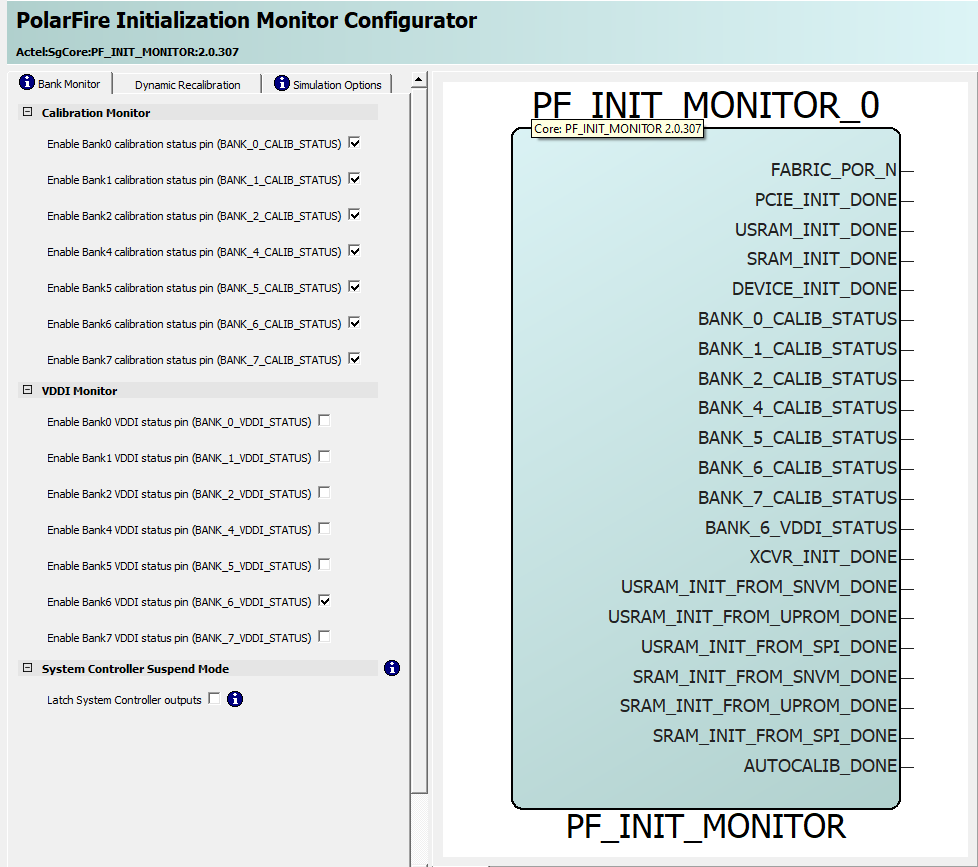Click the info icon on Simulation Options tab

[x=282, y=84]
